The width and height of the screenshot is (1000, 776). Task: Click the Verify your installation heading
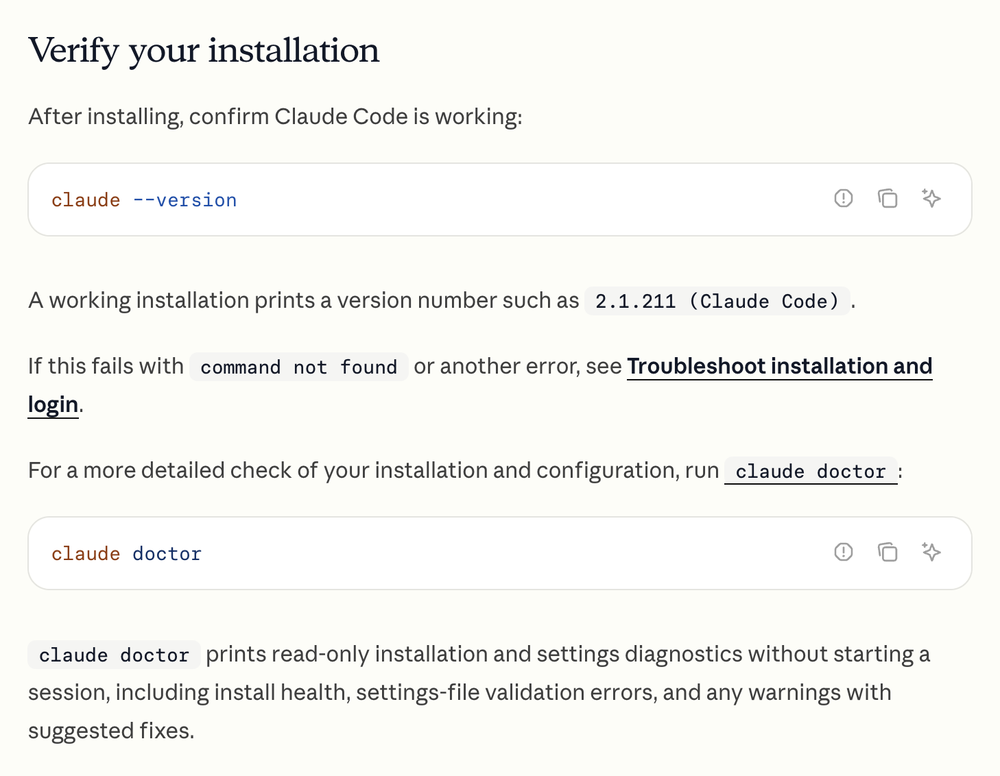tap(203, 50)
